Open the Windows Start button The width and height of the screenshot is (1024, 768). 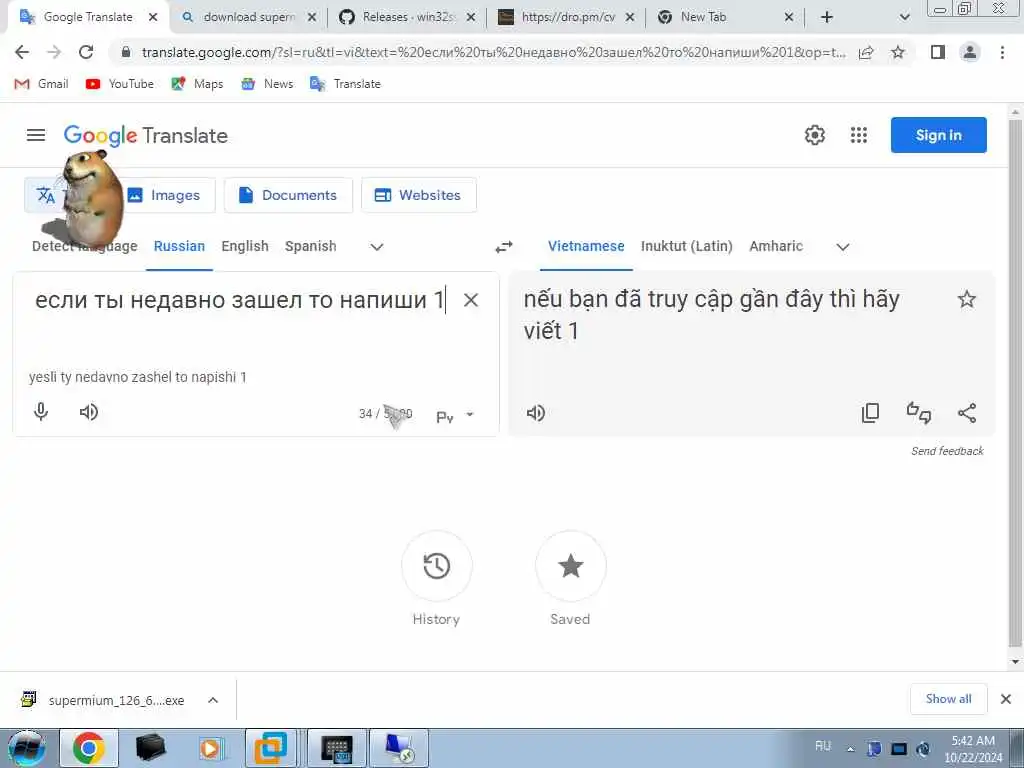pyautogui.click(x=26, y=748)
